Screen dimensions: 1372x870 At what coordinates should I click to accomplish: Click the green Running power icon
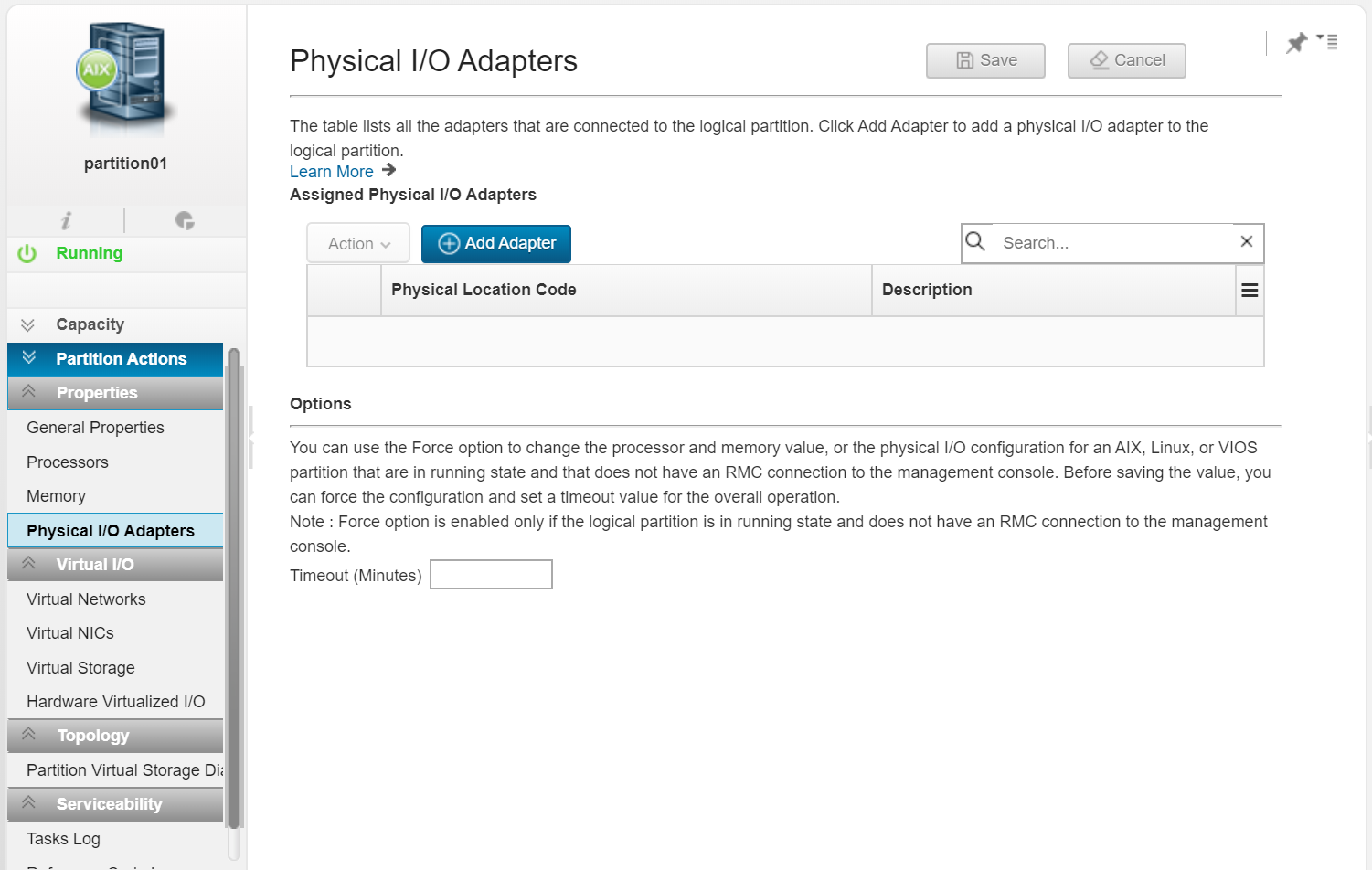pyautogui.click(x=27, y=253)
